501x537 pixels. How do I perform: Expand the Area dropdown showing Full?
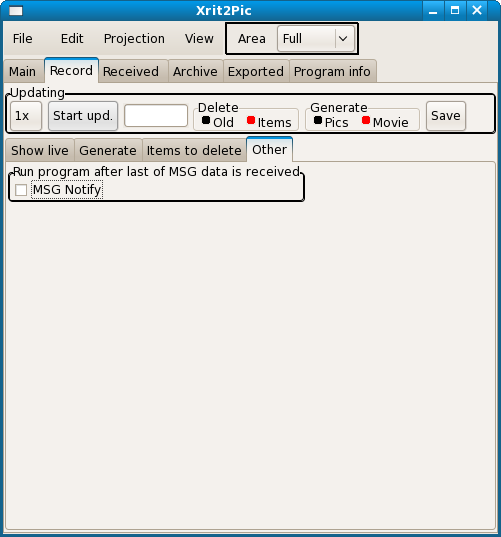(x=316, y=39)
